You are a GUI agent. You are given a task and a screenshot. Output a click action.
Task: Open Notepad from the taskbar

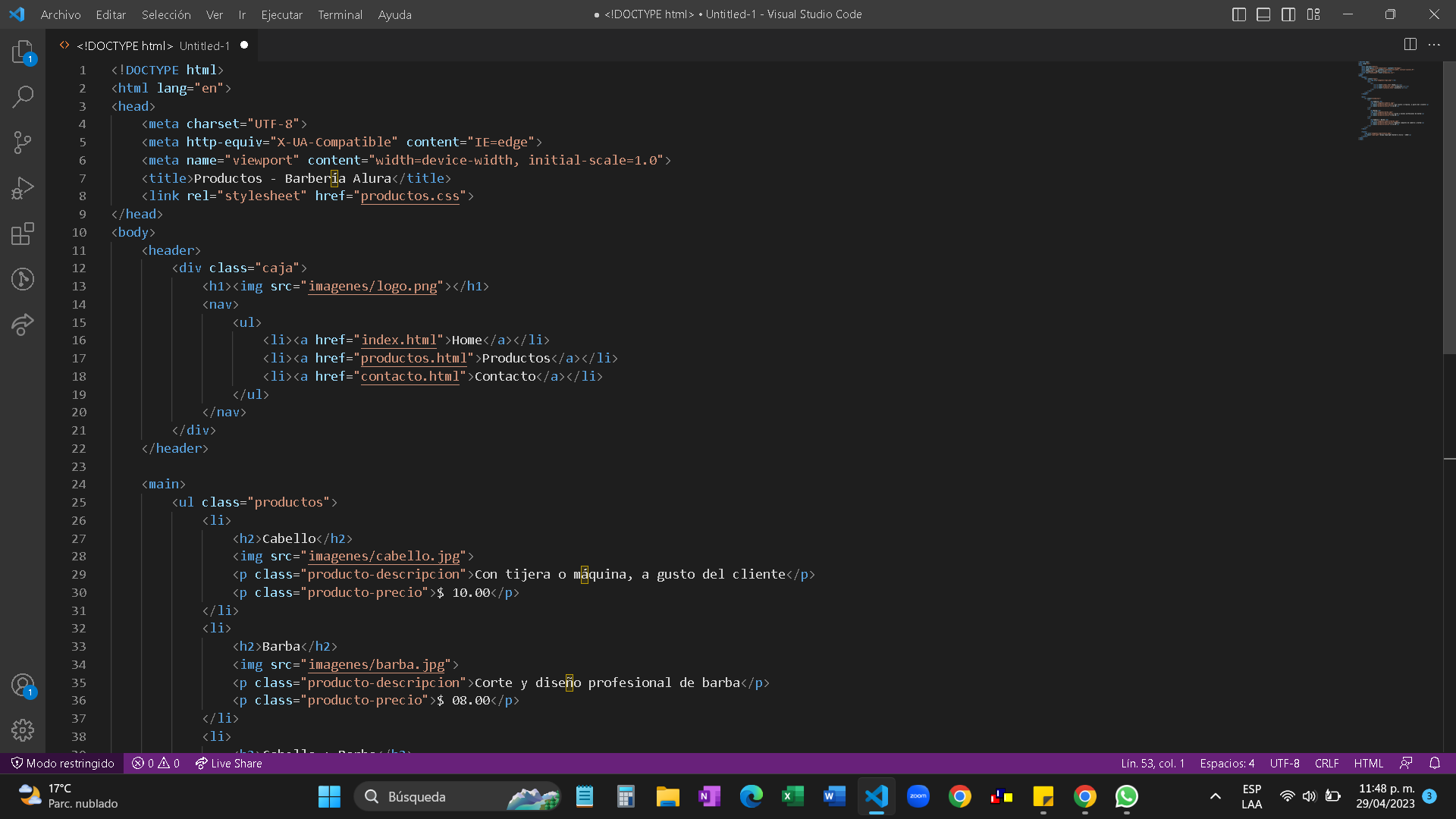click(584, 796)
